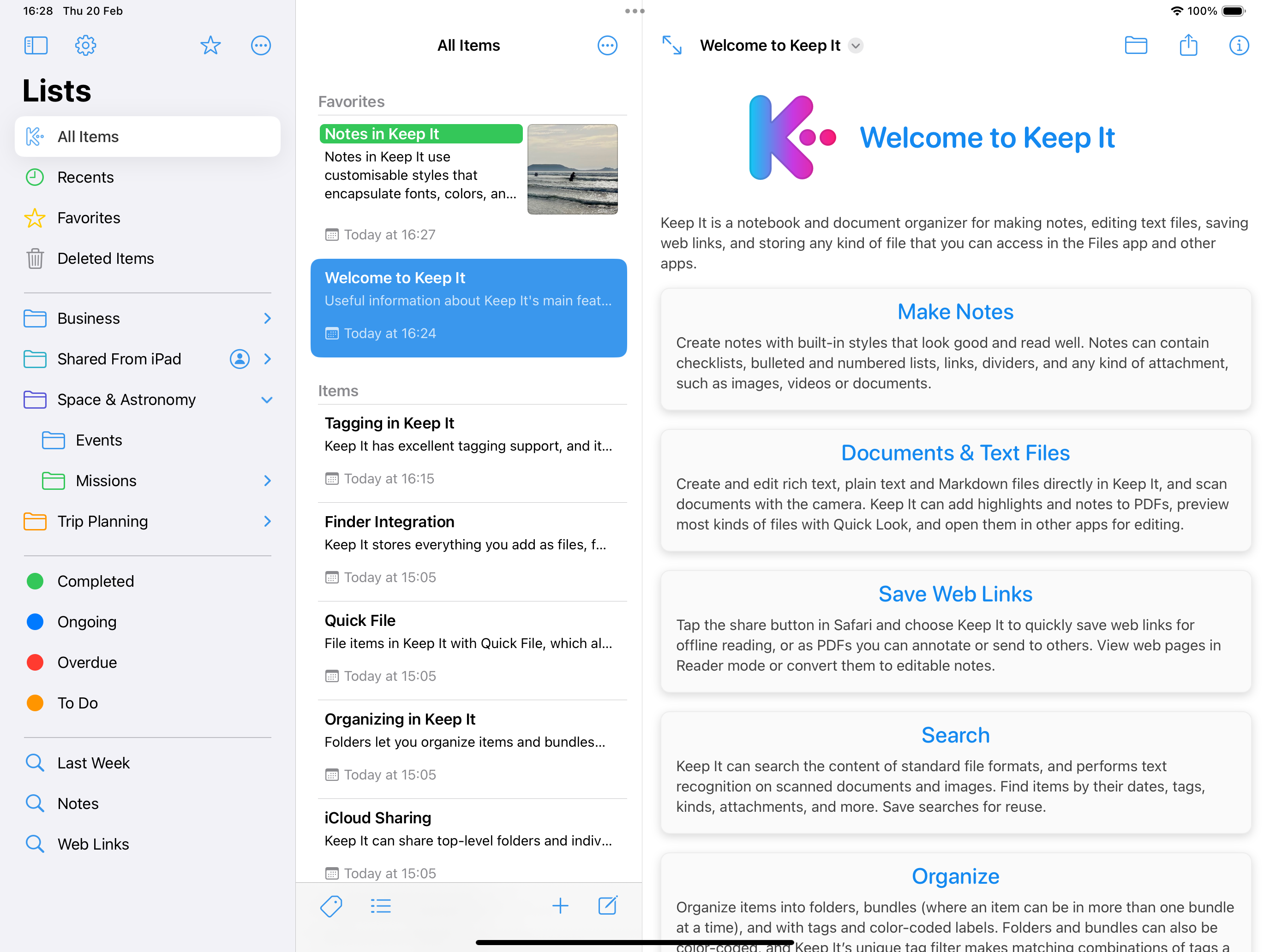The height and width of the screenshot is (952, 1270).
Task: Compose a new note icon
Action: pyautogui.click(x=607, y=905)
